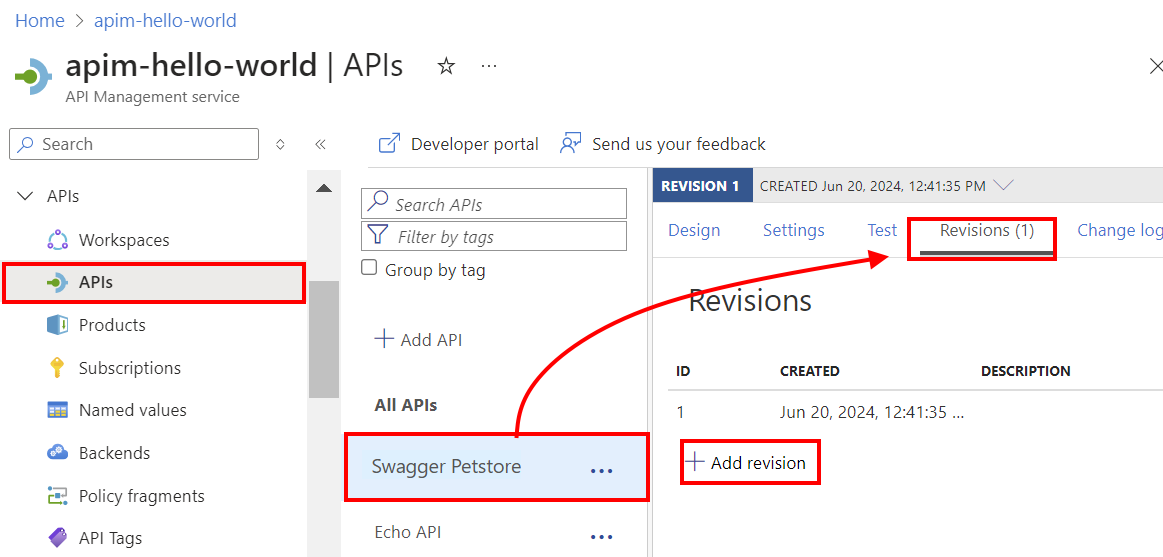The image size is (1163, 557).
Task: Click the Jun 20, 2024 created cell
Action: tap(872, 412)
